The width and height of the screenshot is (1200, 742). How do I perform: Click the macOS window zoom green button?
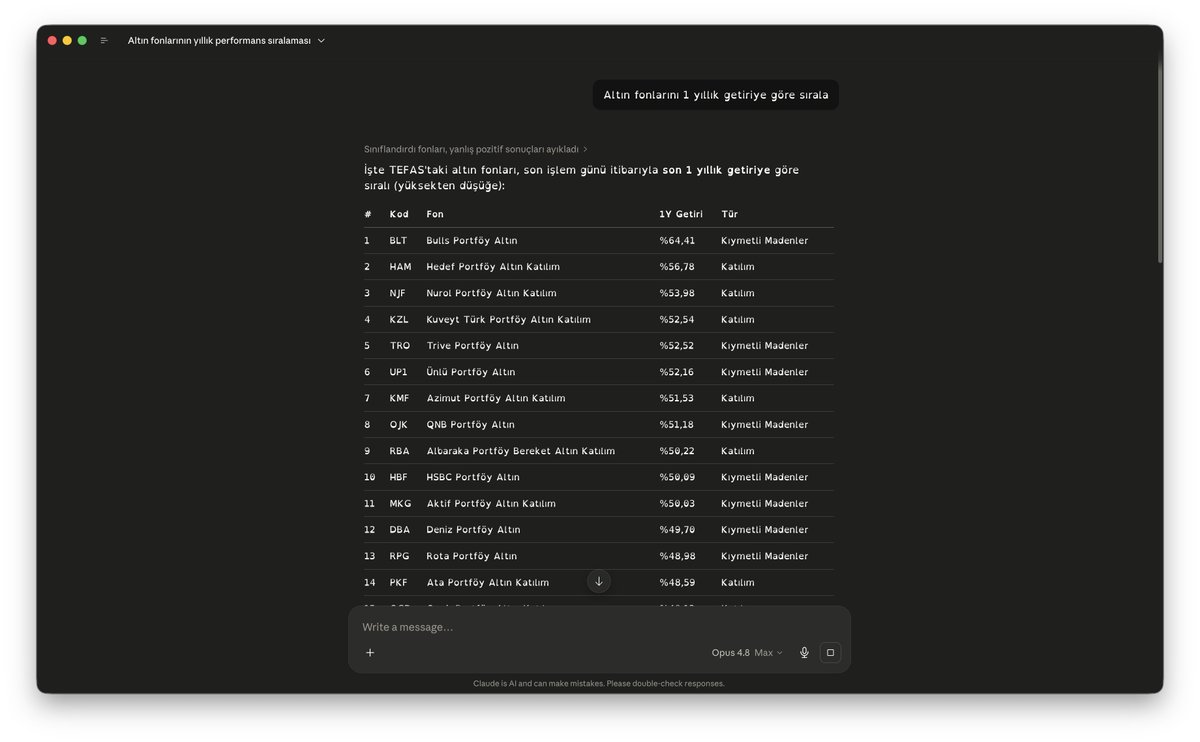82,41
